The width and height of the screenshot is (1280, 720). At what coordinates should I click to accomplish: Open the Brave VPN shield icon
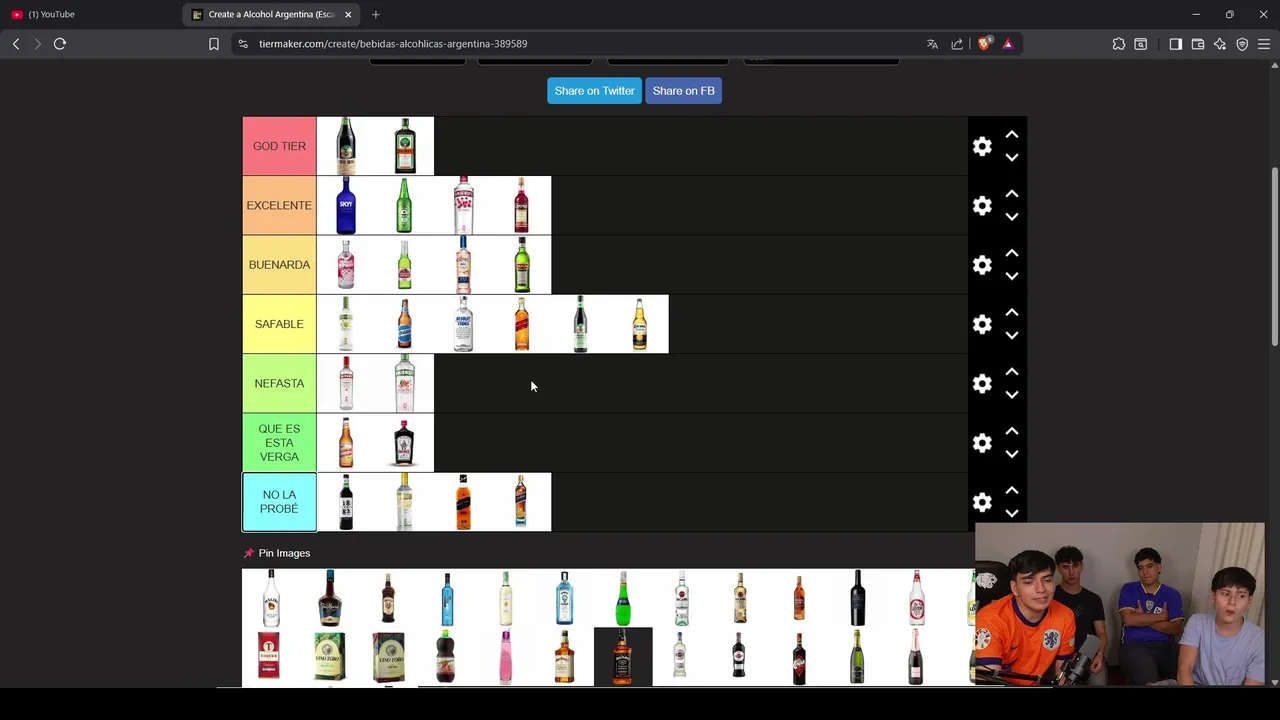pos(1242,44)
